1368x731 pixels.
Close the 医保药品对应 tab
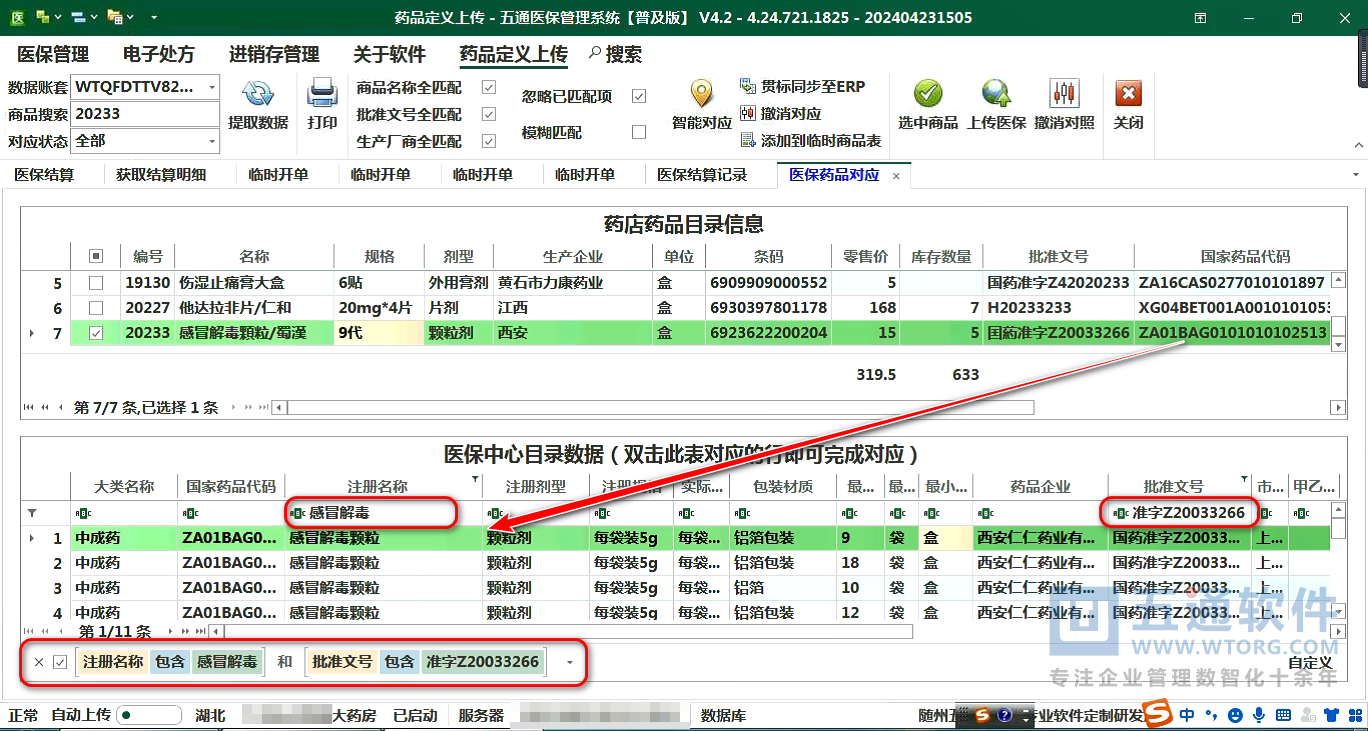(x=896, y=175)
